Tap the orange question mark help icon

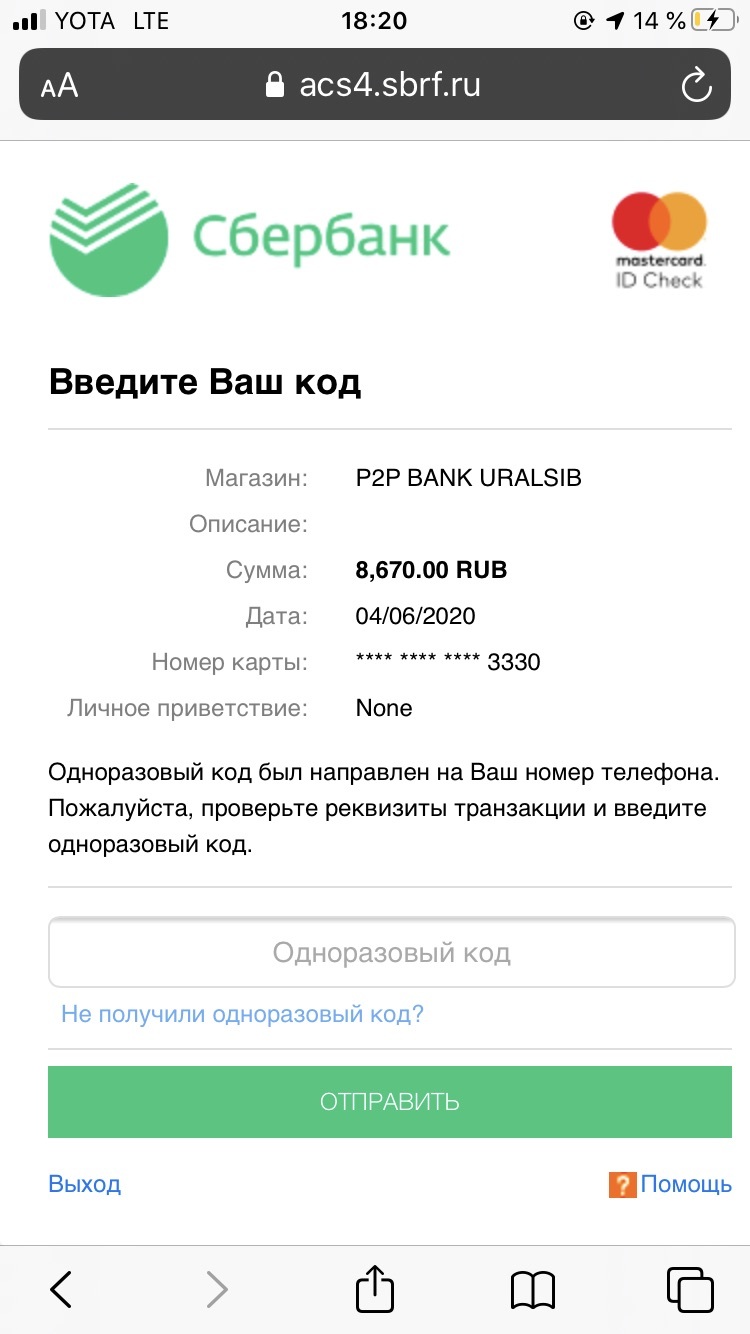pos(622,1185)
